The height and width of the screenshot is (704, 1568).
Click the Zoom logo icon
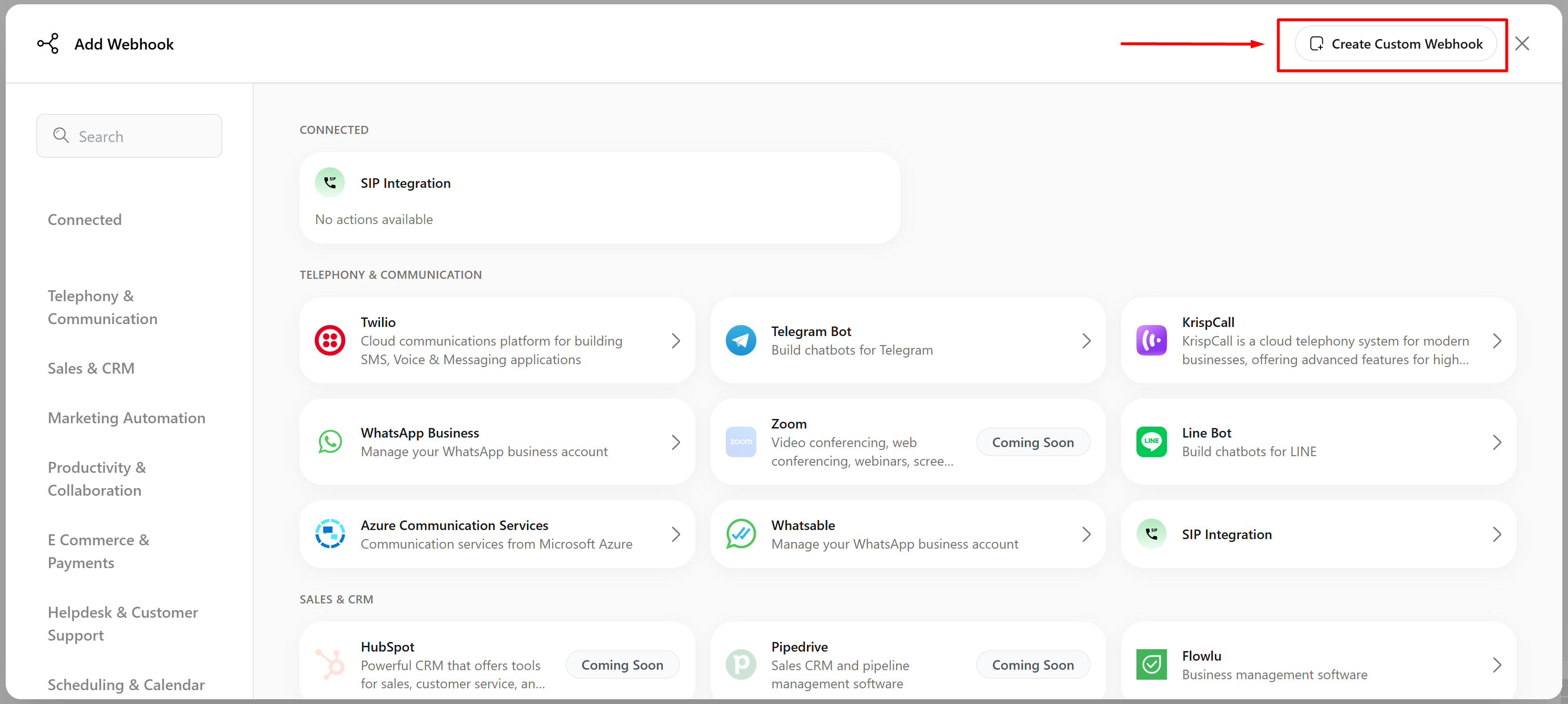pyautogui.click(x=741, y=442)
